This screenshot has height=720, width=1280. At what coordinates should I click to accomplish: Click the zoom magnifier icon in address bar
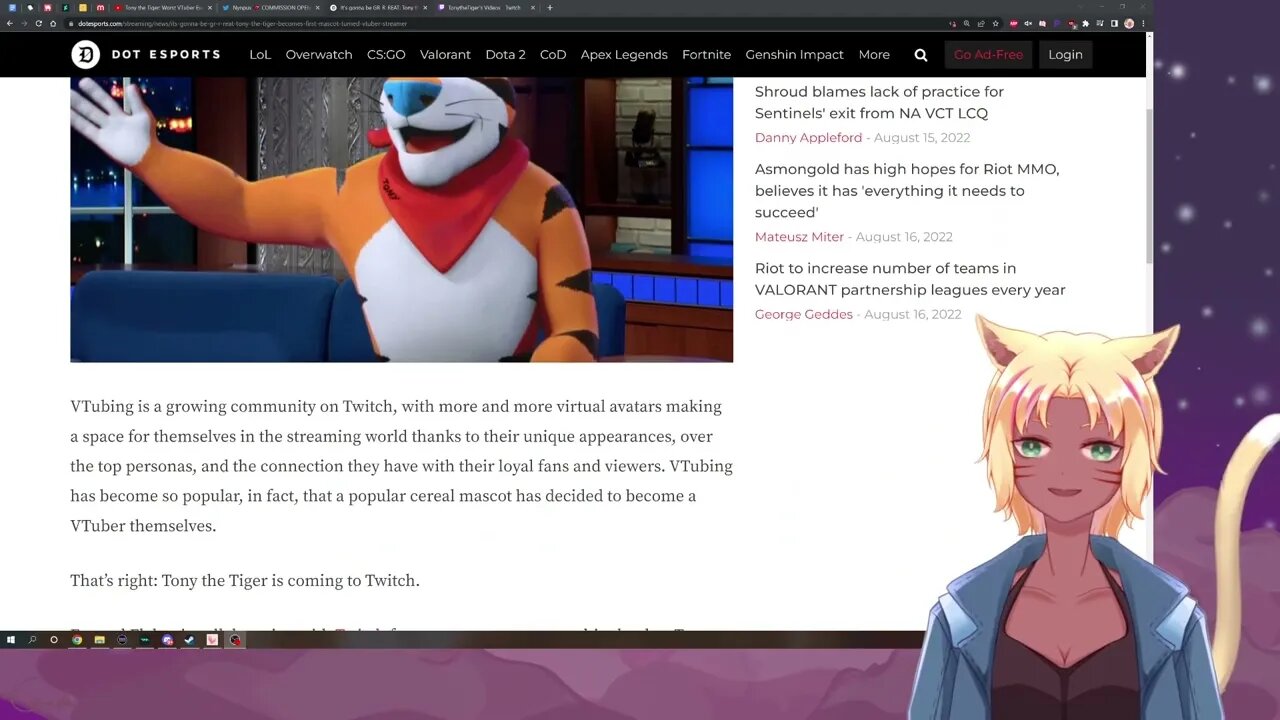click(966, 23)
